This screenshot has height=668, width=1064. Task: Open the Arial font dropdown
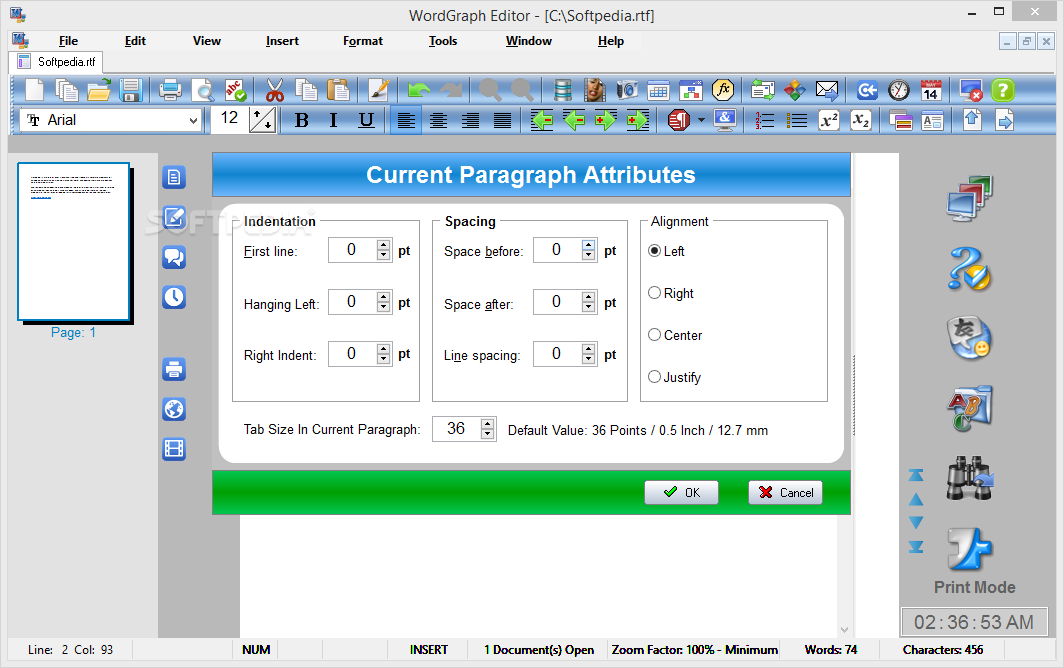(193, 121)
